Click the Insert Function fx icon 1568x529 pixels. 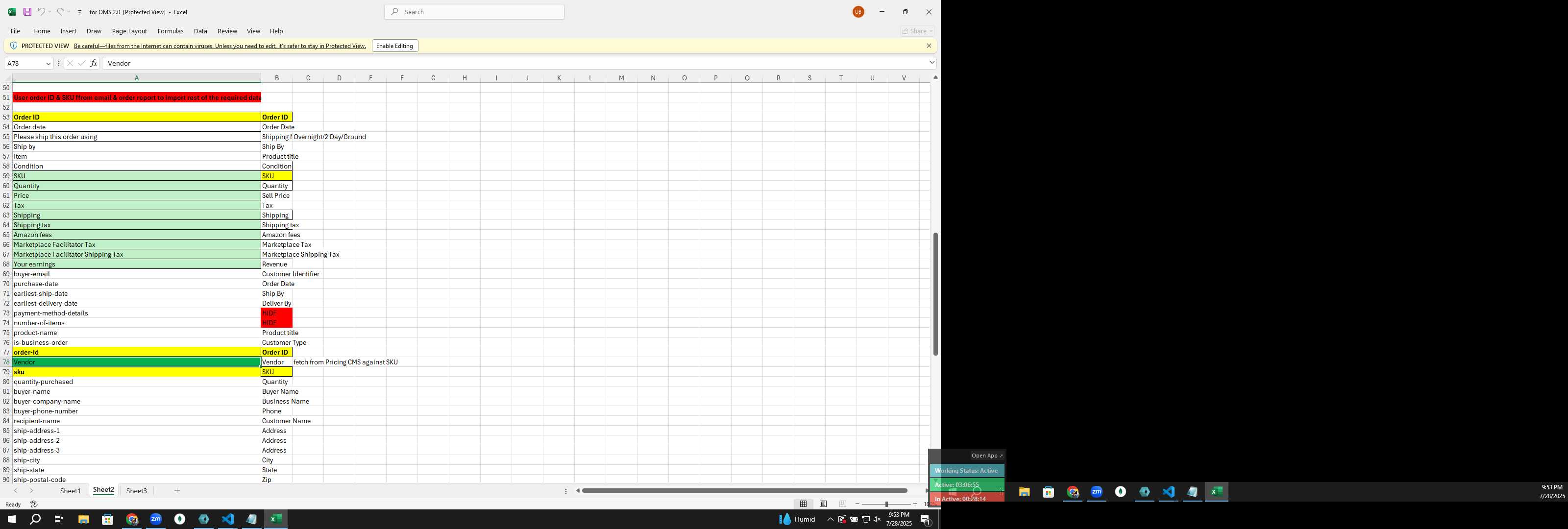click(x=94, y=63)
